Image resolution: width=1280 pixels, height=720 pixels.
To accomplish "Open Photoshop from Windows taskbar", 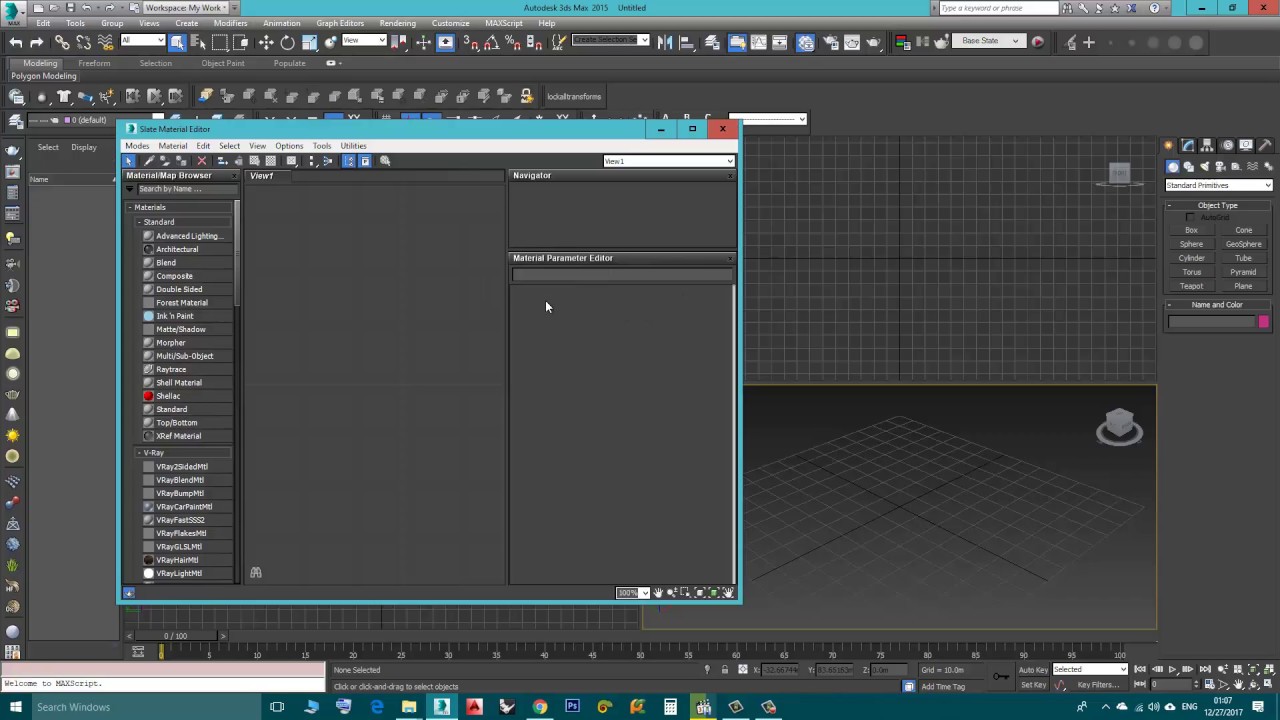I will [572, 707].
